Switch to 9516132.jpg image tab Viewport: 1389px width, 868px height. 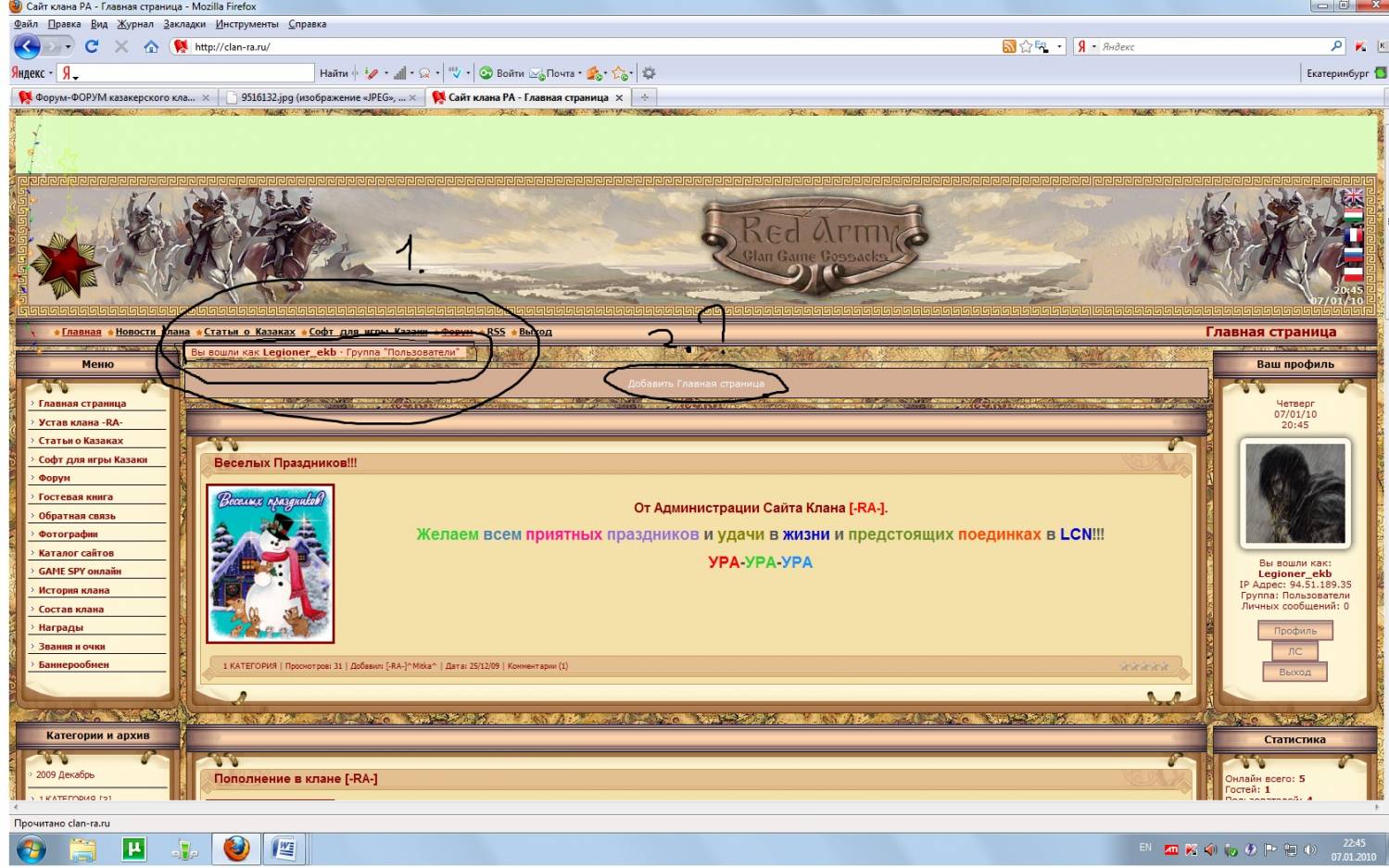pyautogui.click(x=322, y=97)
